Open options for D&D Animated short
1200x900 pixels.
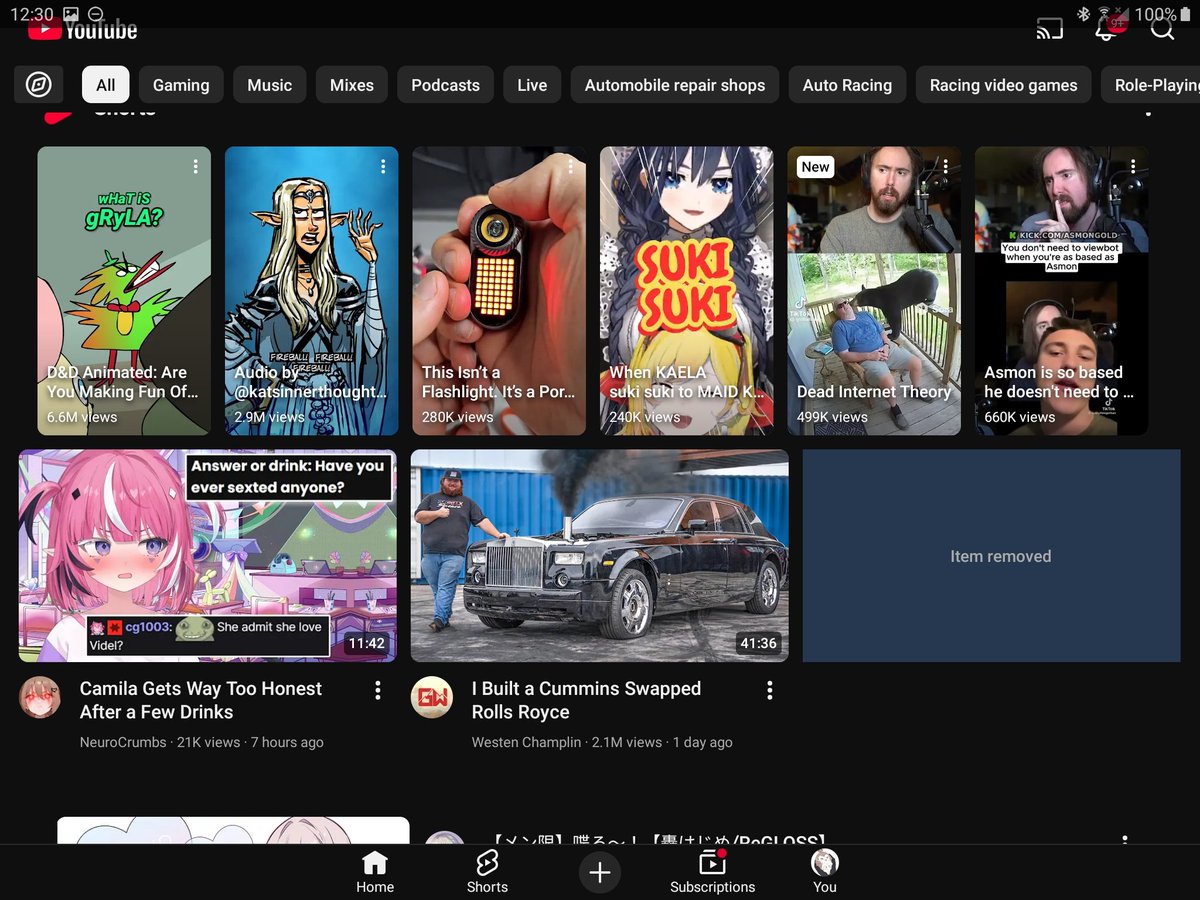coord(195,166)
